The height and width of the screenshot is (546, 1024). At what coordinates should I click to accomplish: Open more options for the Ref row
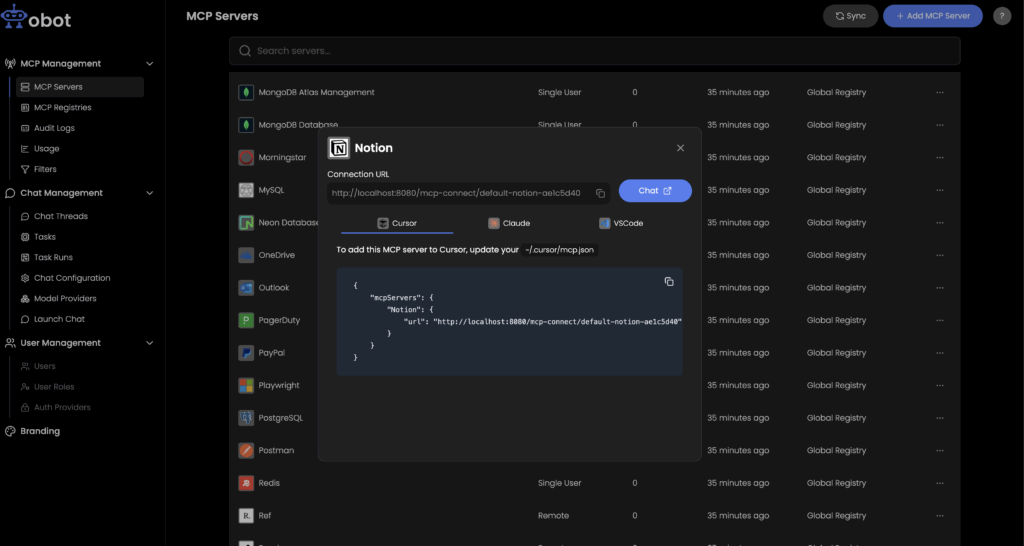(x=939, y=516)
